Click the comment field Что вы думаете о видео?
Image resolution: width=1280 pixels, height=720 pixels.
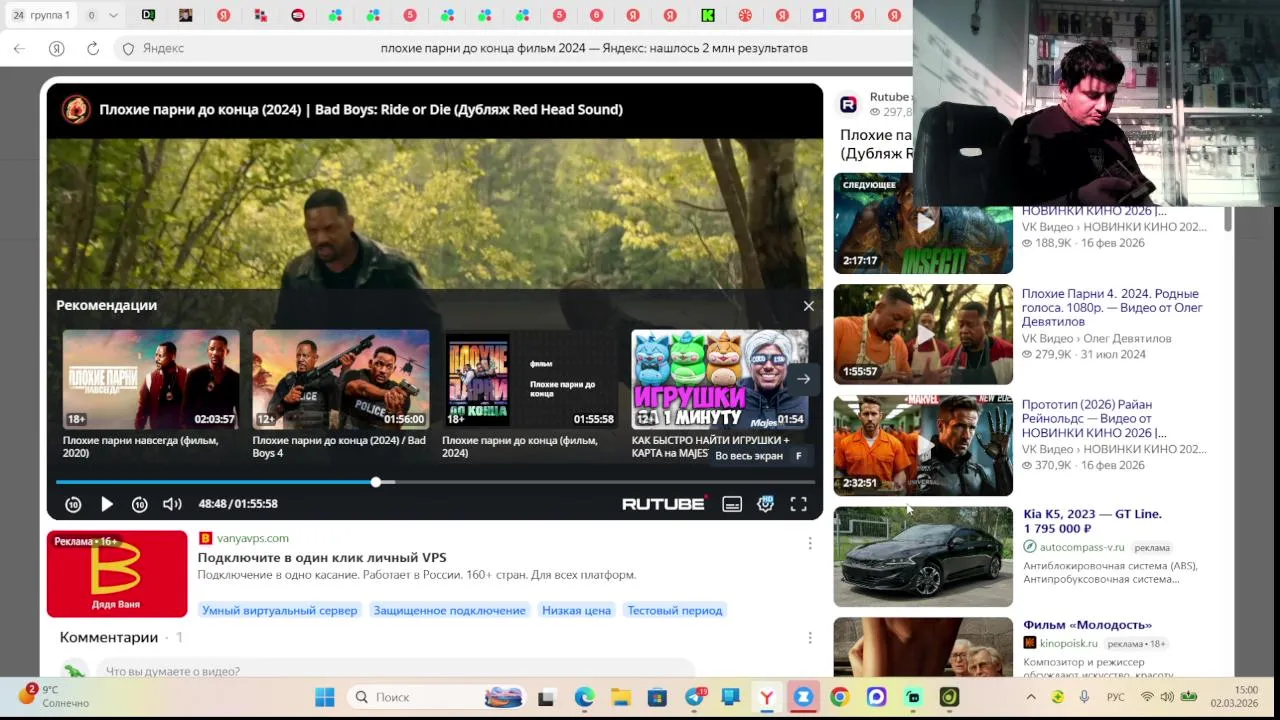pos(395,670)
